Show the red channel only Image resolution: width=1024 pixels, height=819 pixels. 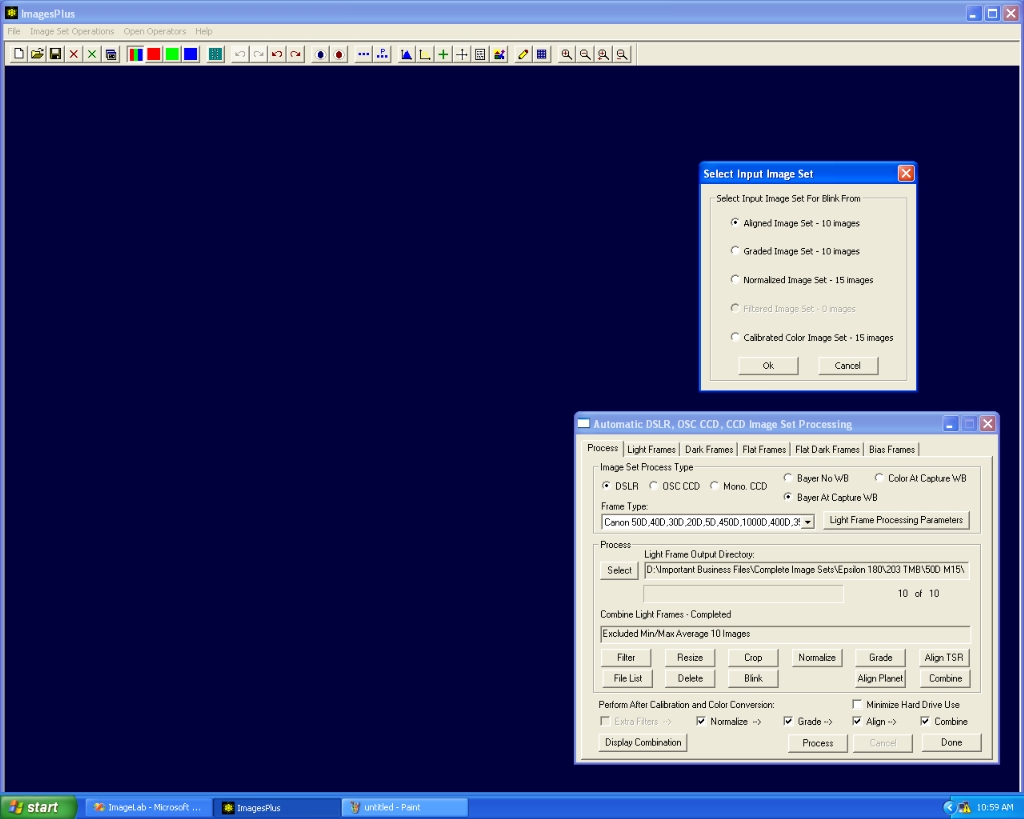coord(153,54)
